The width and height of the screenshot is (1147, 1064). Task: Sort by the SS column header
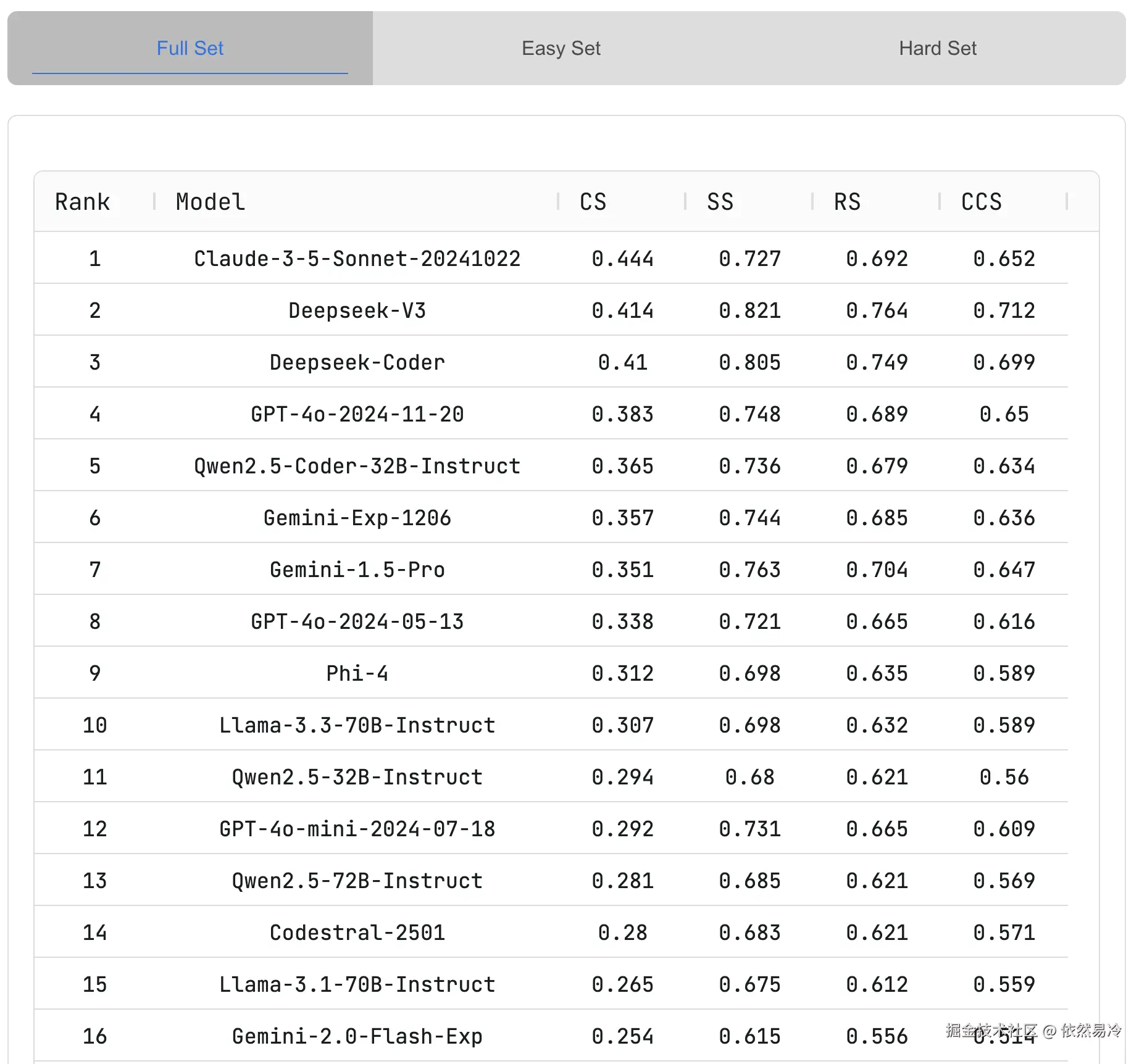coord(720,202)
